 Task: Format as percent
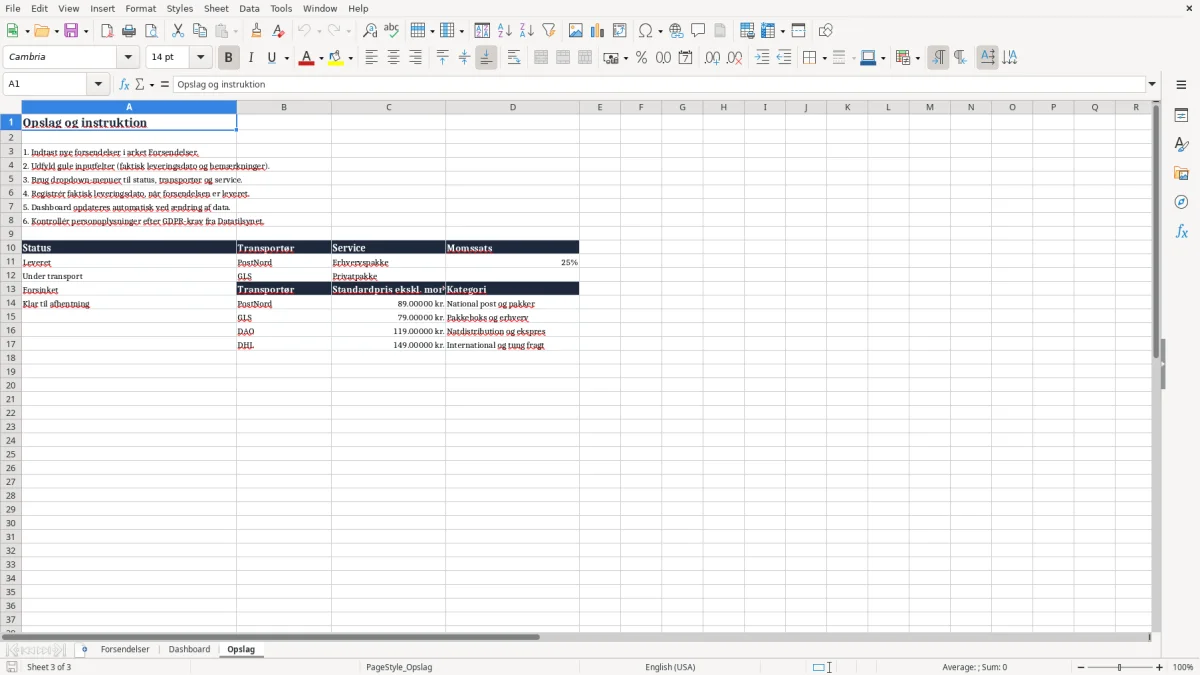642,58
